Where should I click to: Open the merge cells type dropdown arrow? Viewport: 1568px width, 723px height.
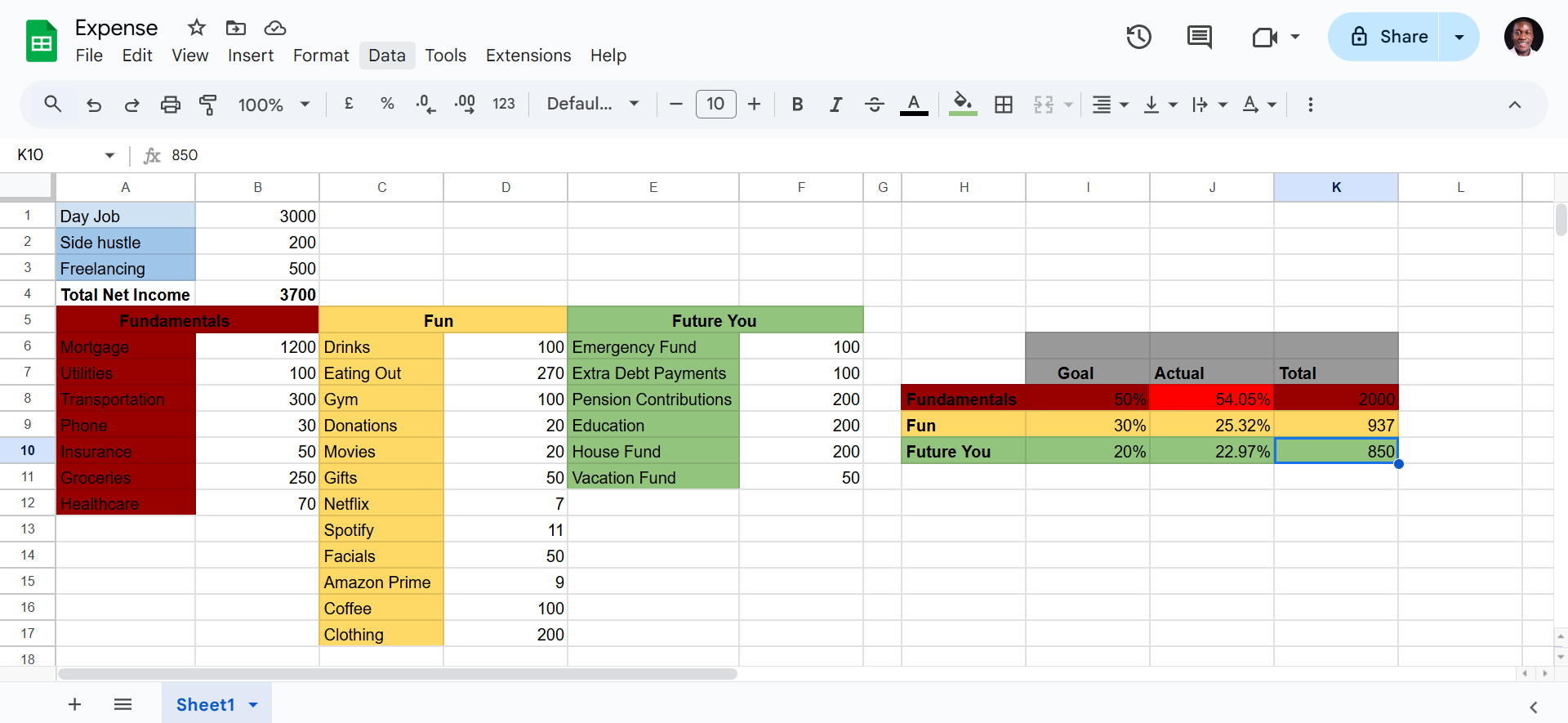coord(1068,105)
